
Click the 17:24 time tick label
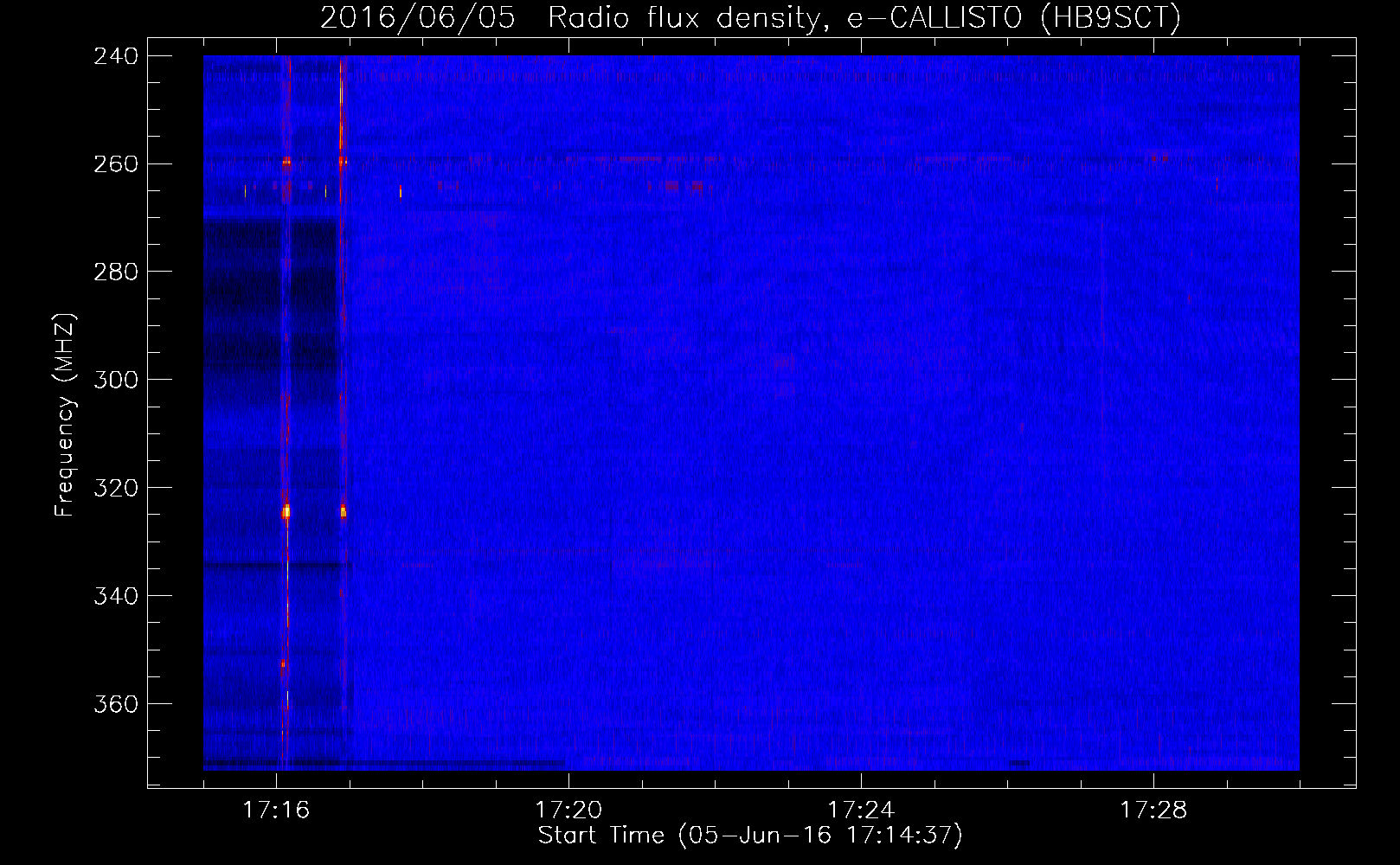click(861, 811)
